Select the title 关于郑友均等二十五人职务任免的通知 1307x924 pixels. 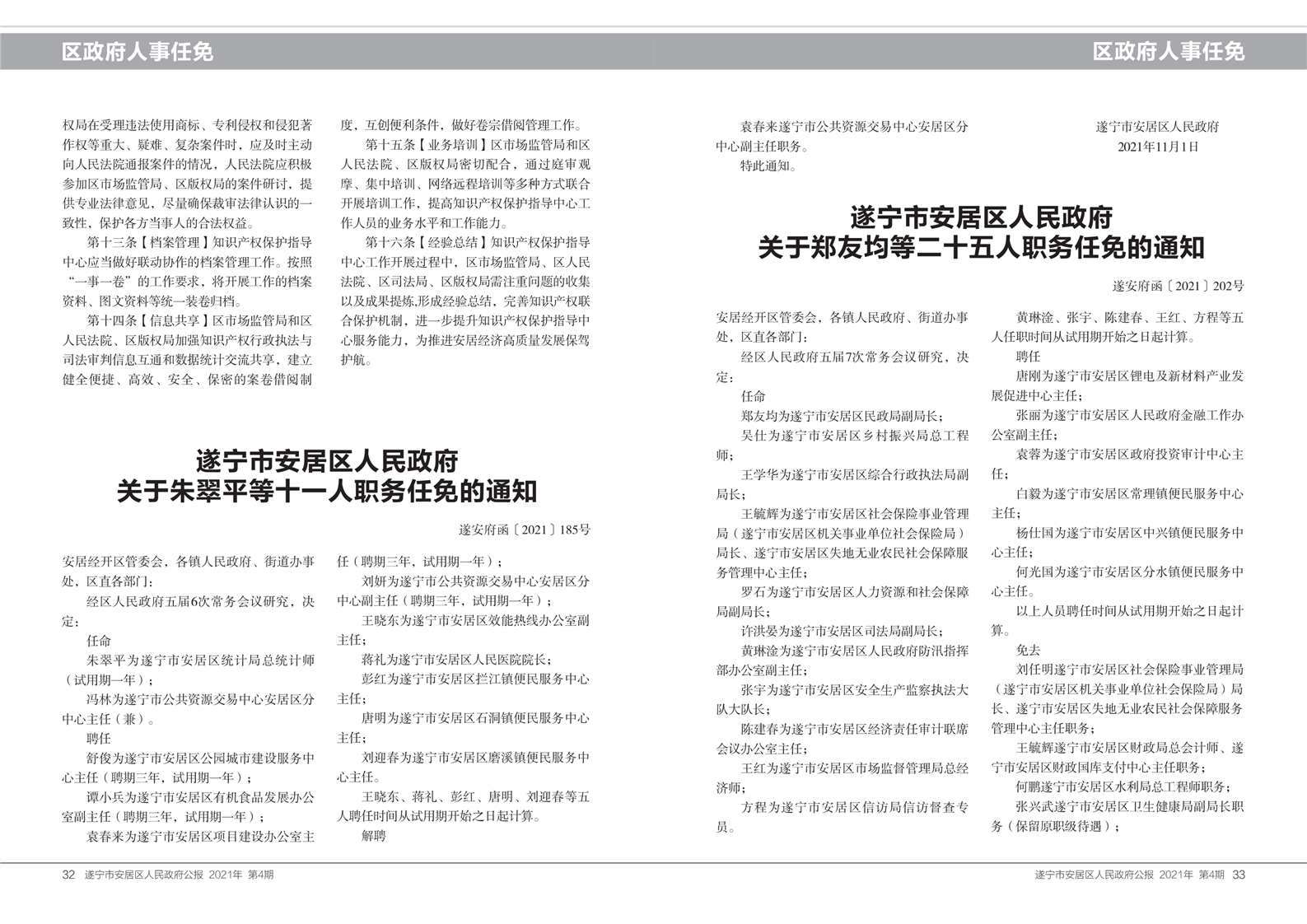pos(981,247)
